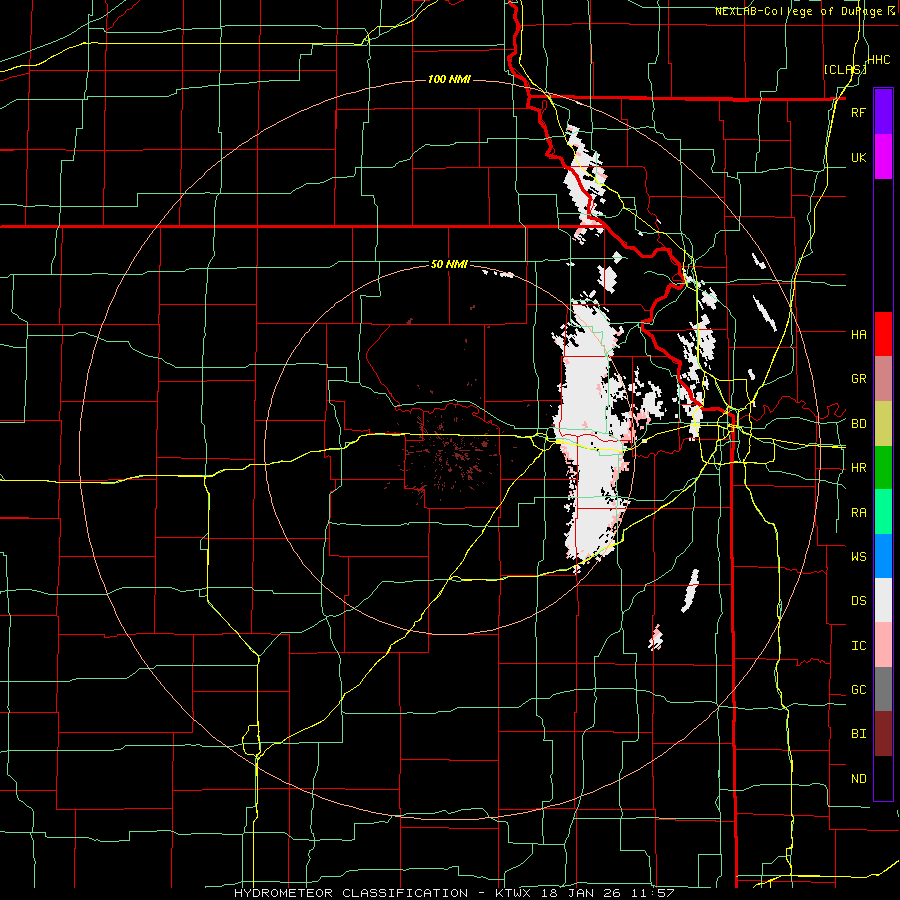Click the HA red legend color swatch

coord(883,334)
